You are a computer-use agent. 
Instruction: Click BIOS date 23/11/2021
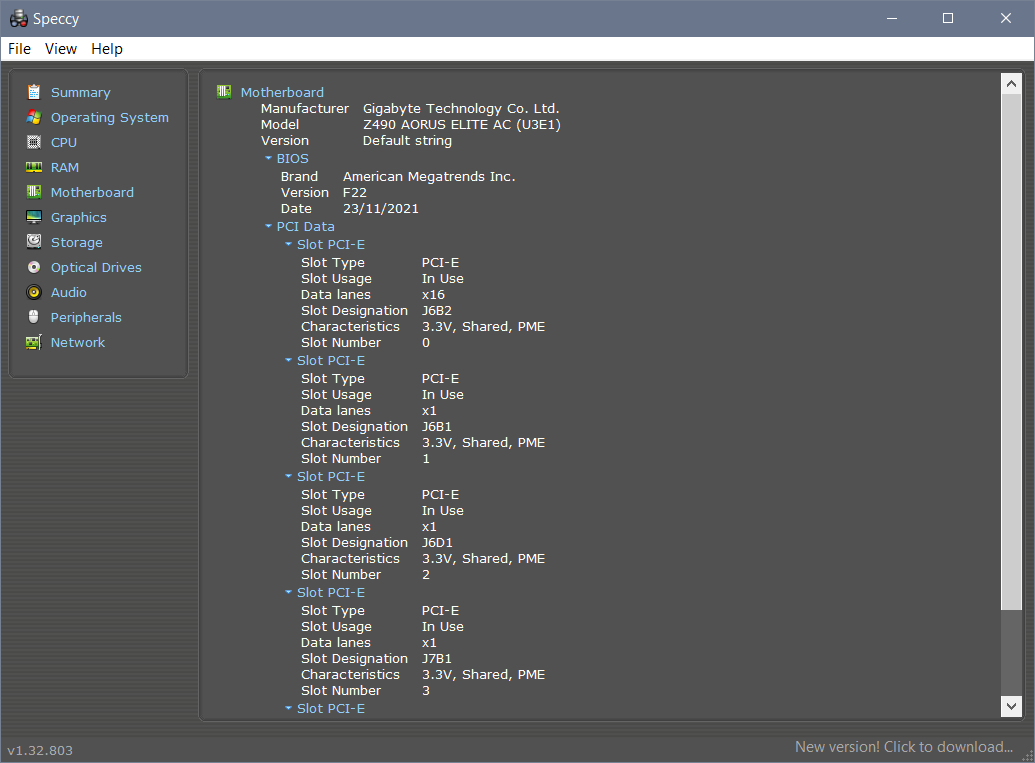coord(380,209)
